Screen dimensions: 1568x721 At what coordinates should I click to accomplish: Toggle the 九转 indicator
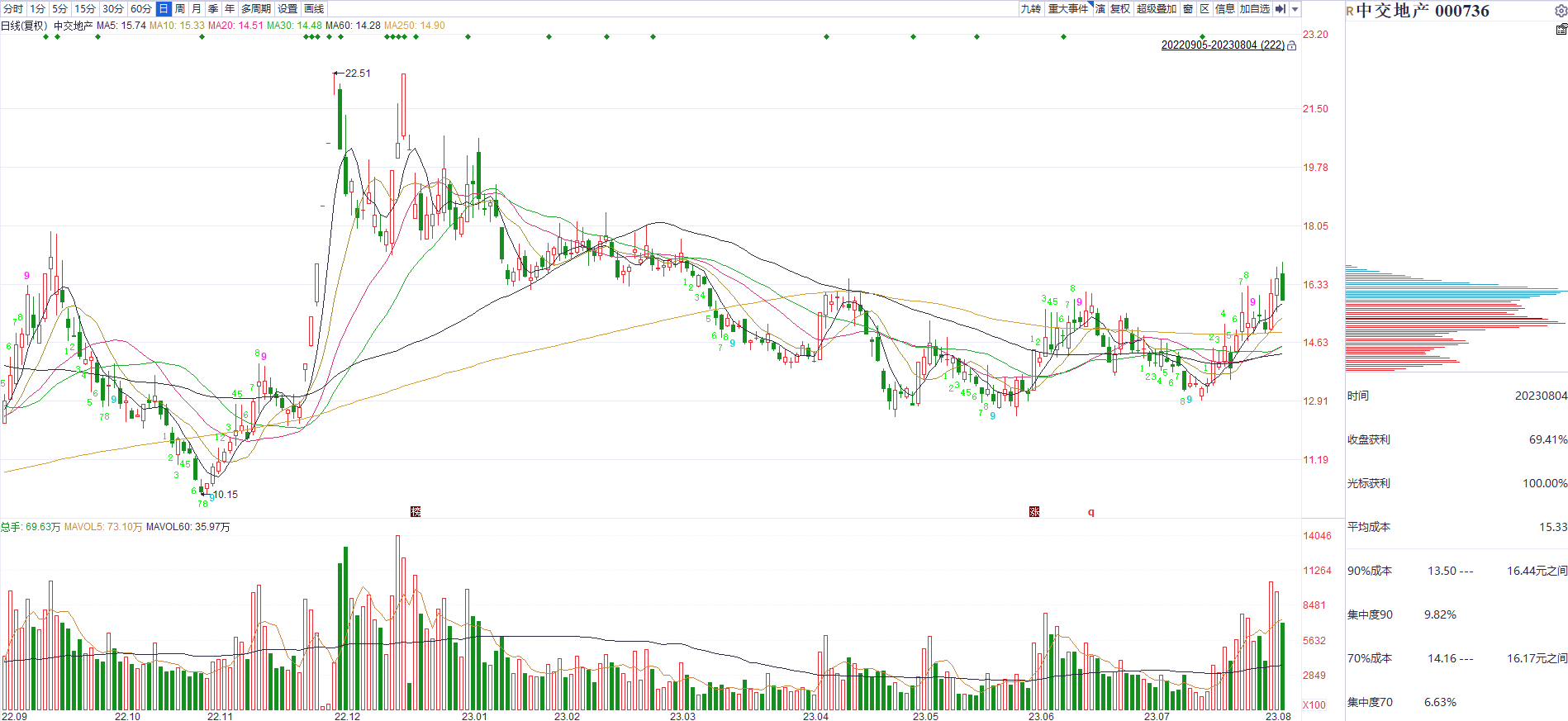1031,9
